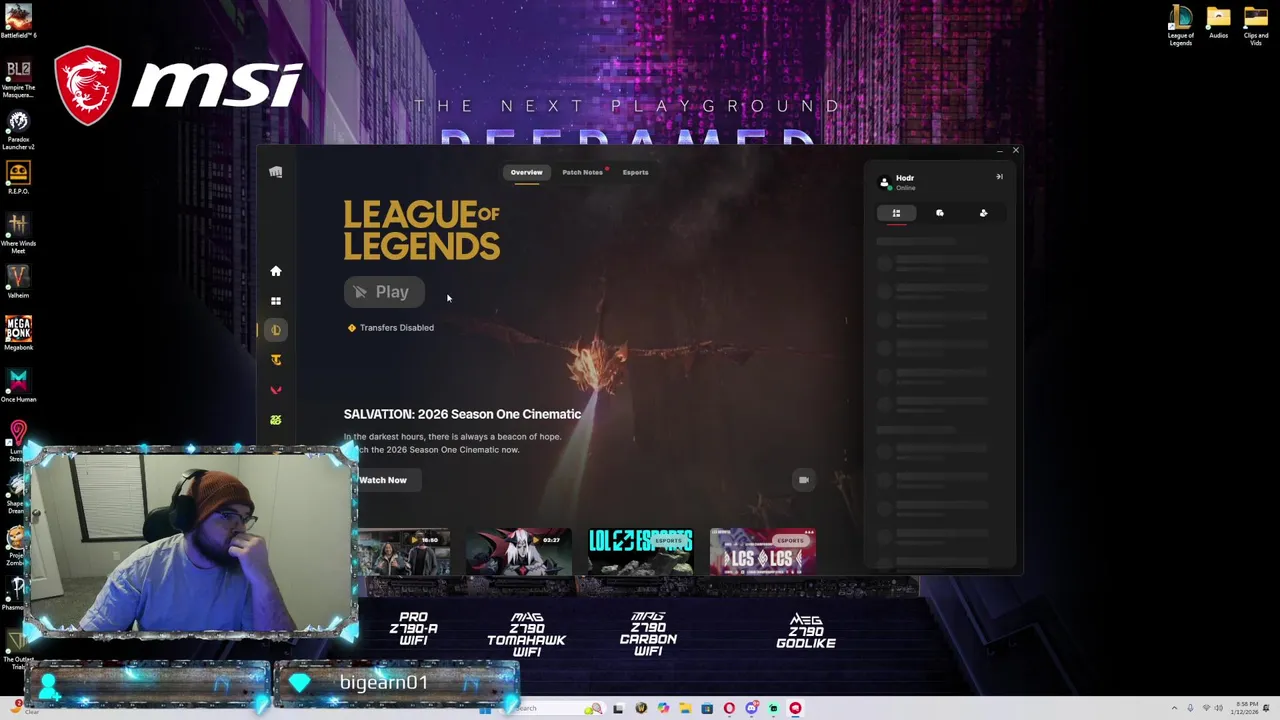Open the LCS esports thumbnail
1280x720 pixels.
(762, 553)
